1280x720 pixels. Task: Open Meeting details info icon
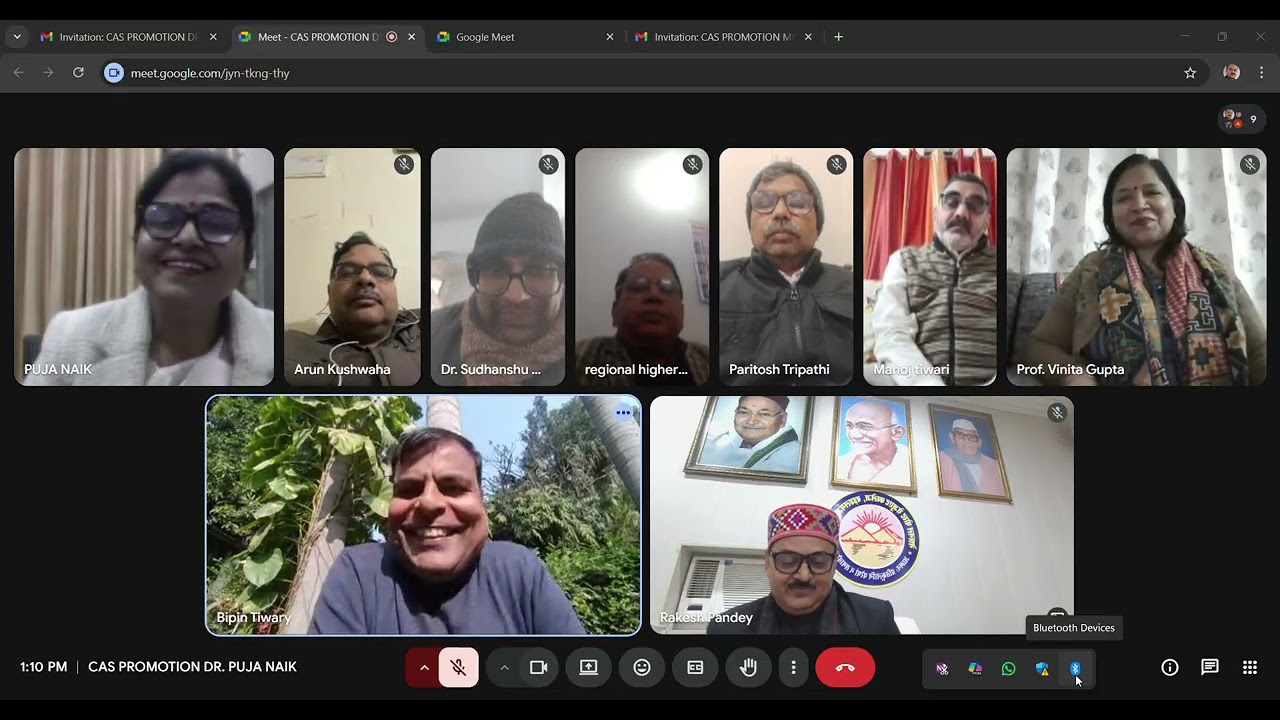[1170, 667]
